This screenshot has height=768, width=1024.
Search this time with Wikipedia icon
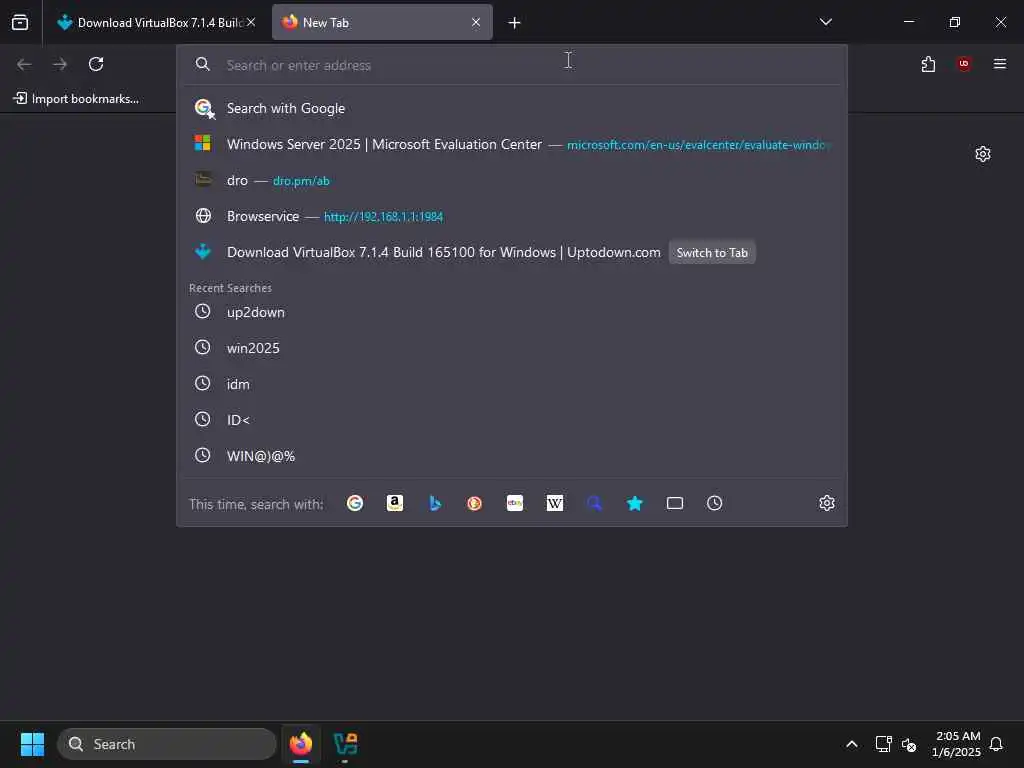pos(554,503)
